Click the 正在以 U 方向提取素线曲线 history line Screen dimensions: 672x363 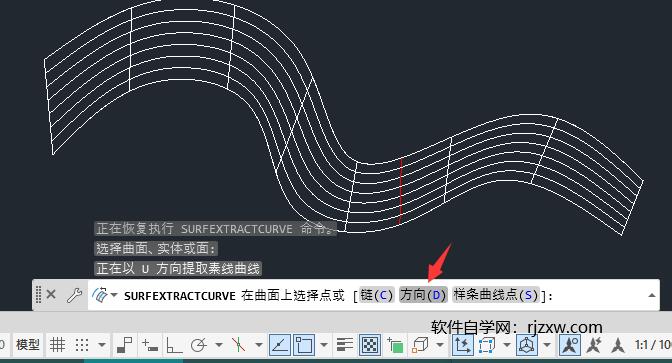178,269
